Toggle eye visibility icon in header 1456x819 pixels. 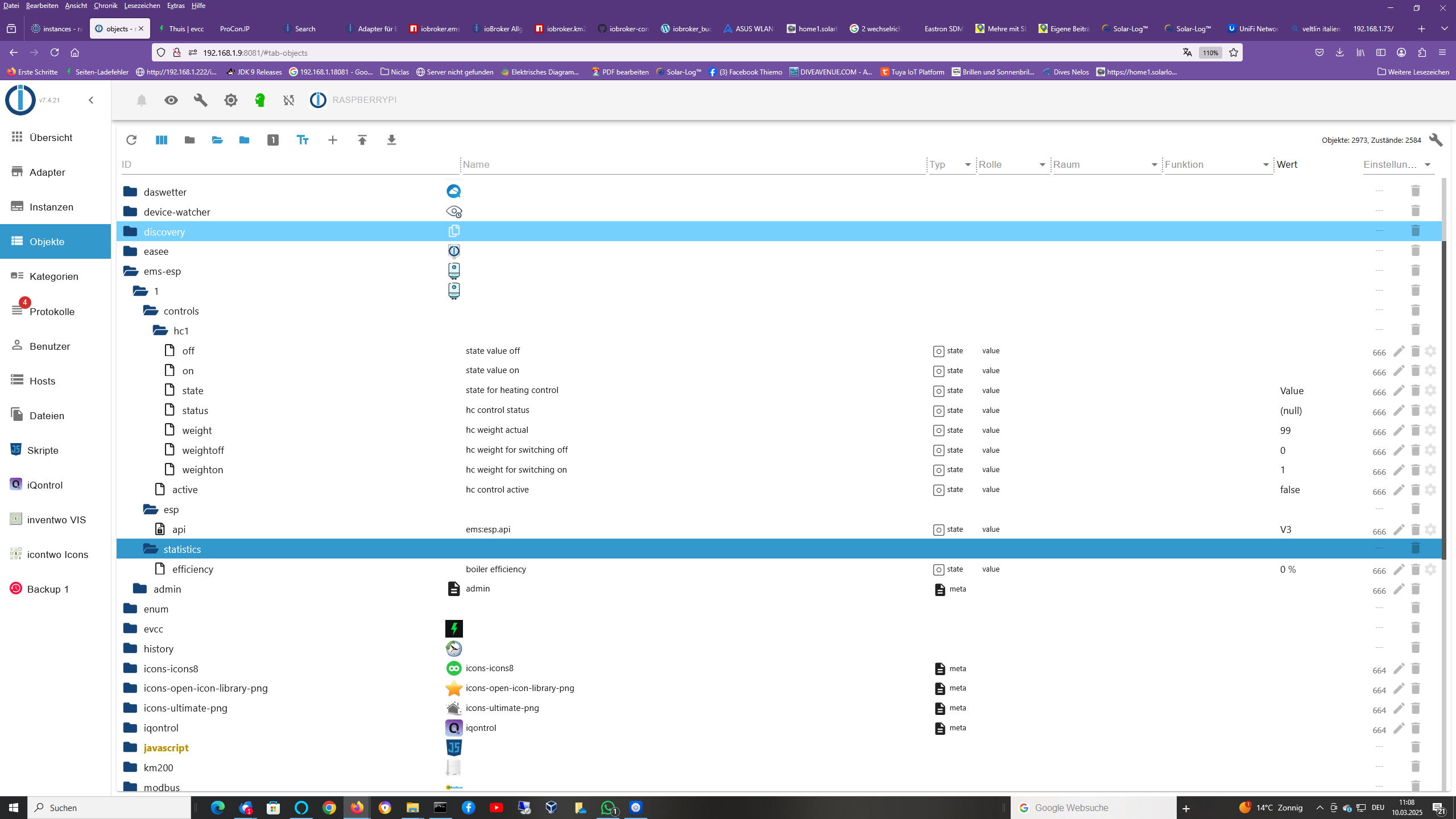tap(171, 100)
